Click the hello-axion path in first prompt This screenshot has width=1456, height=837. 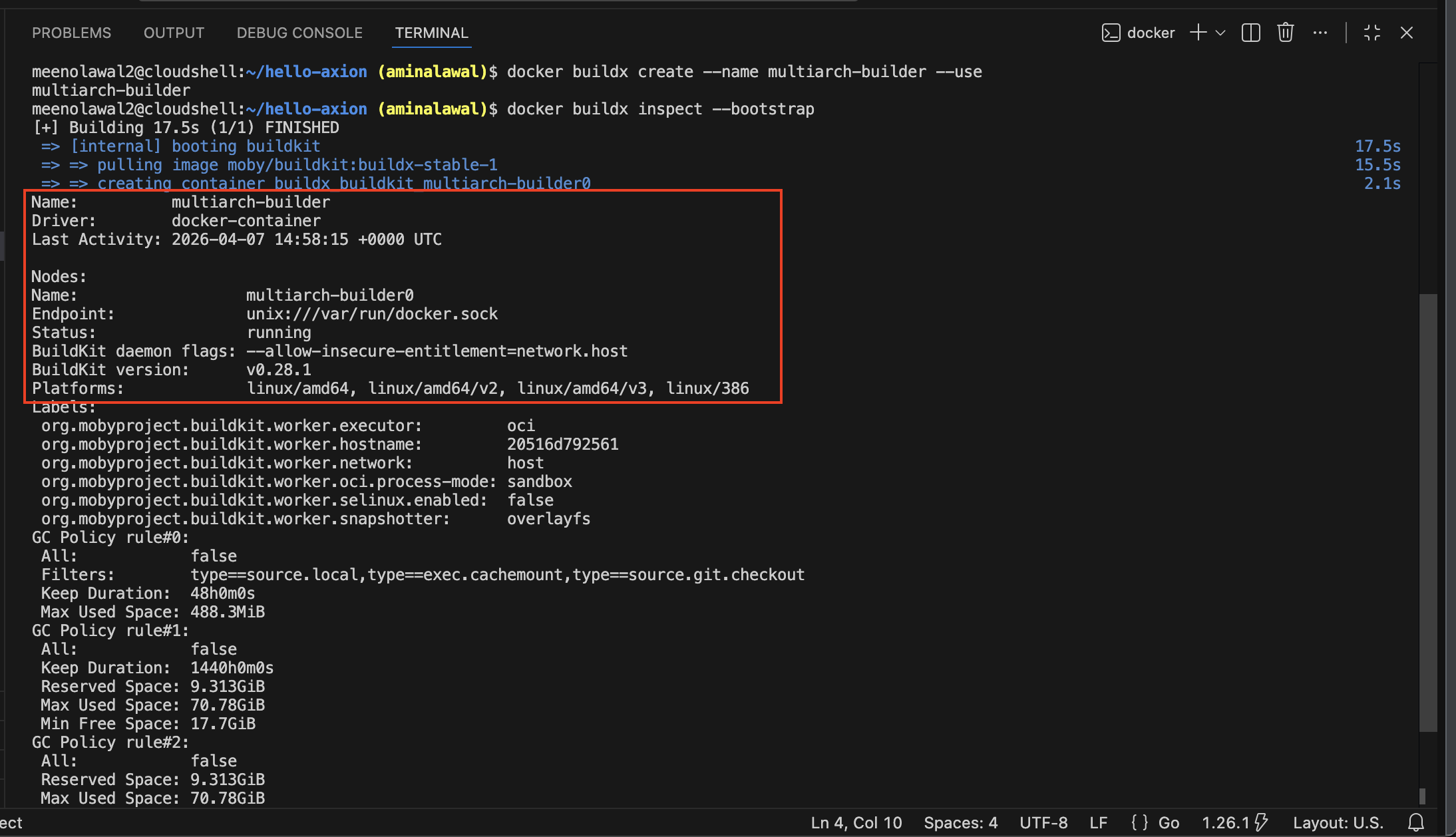(306, 72)
